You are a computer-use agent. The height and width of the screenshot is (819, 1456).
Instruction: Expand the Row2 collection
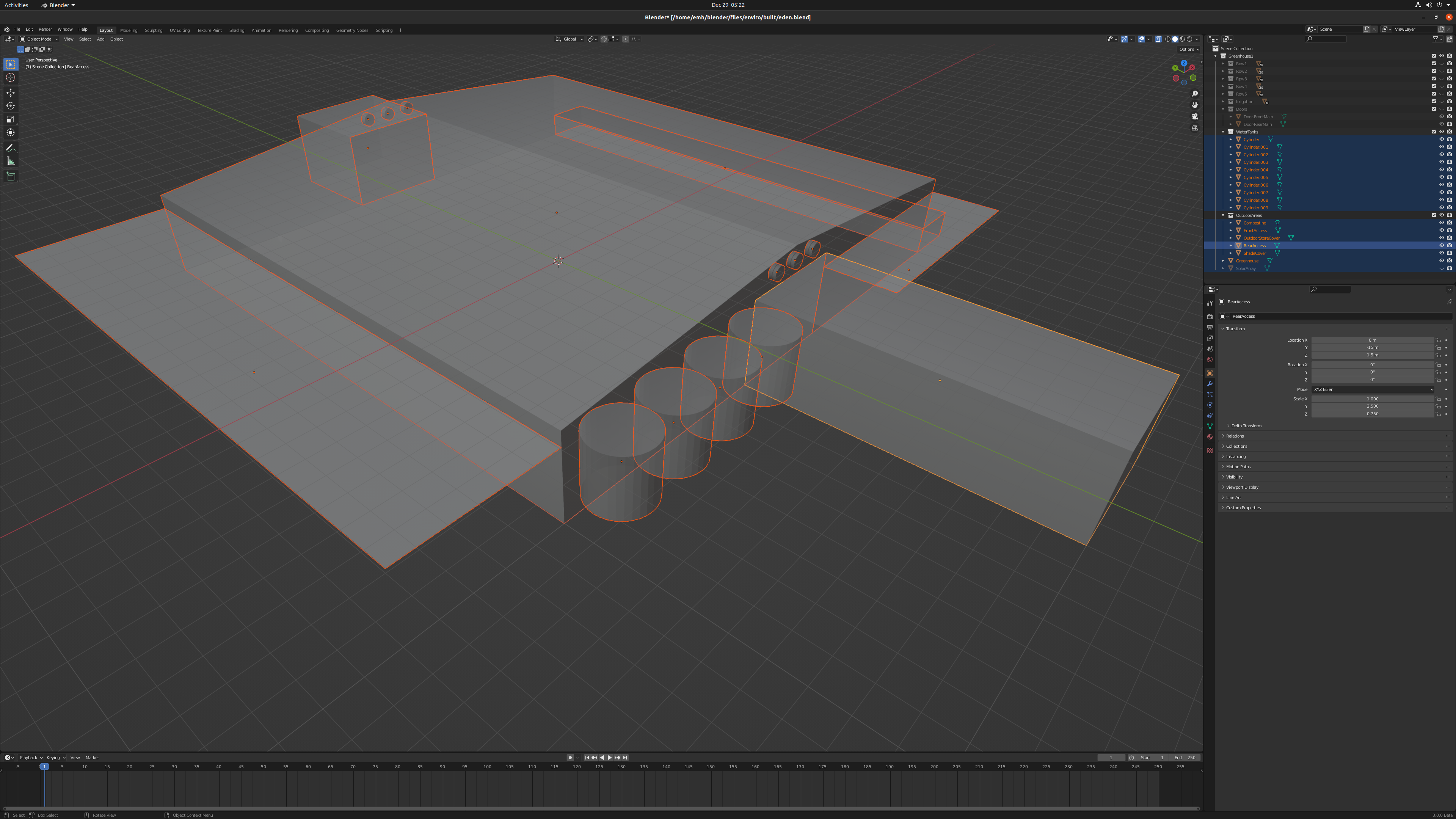(x=1223, y=71)
